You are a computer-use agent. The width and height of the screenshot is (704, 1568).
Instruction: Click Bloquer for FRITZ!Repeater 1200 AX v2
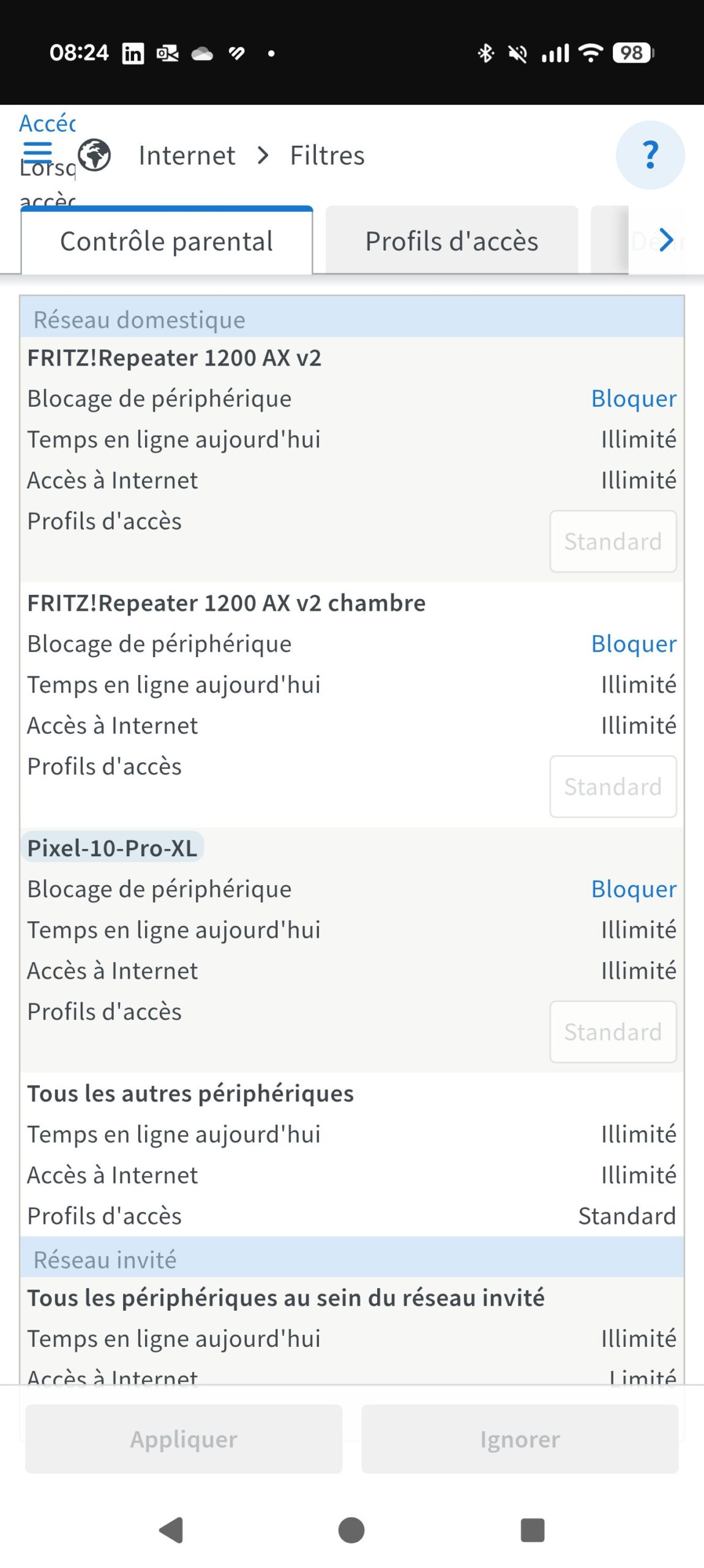[x=634, y=399]
